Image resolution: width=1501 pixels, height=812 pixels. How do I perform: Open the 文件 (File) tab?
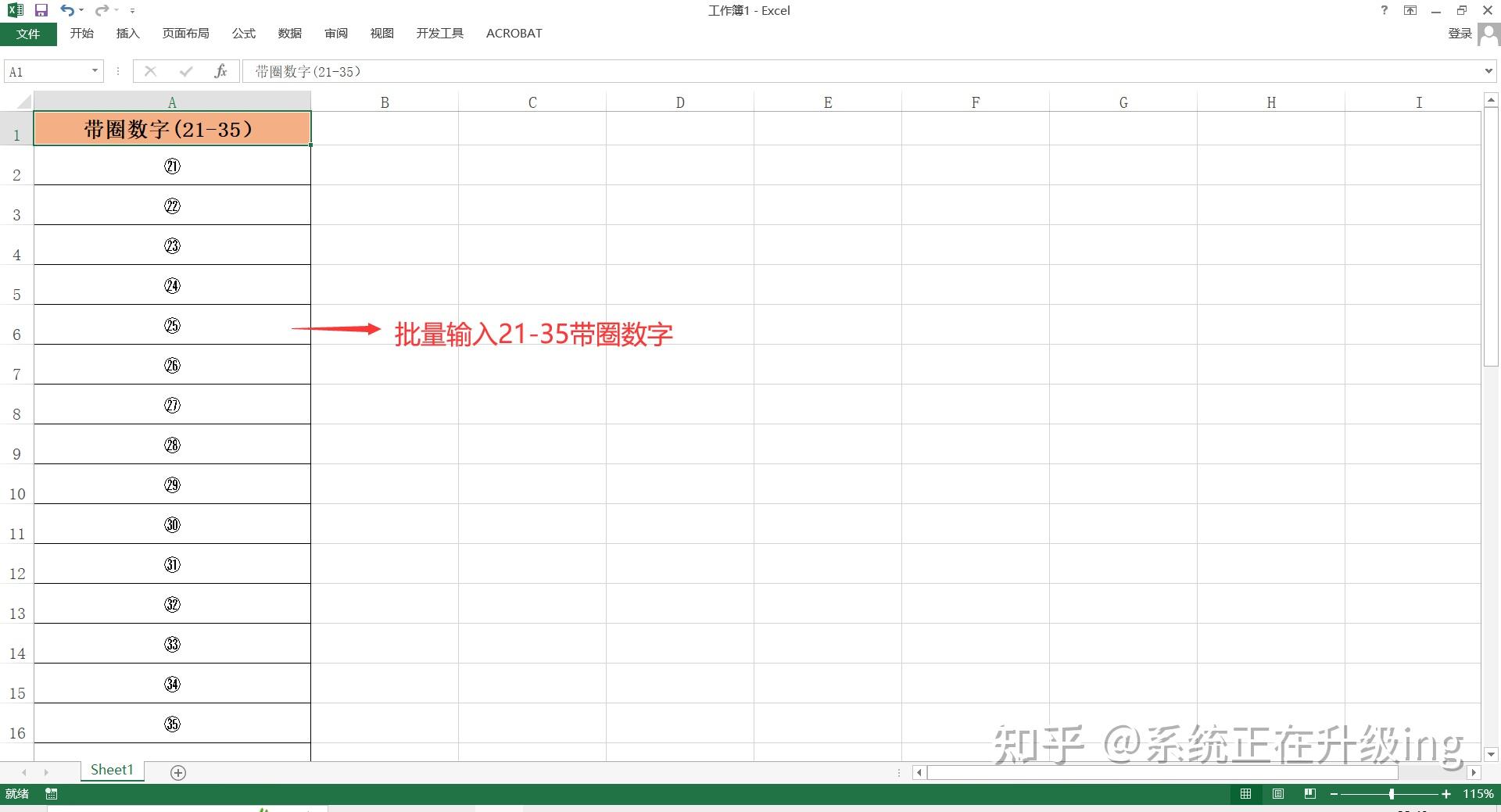click(28, 34)
